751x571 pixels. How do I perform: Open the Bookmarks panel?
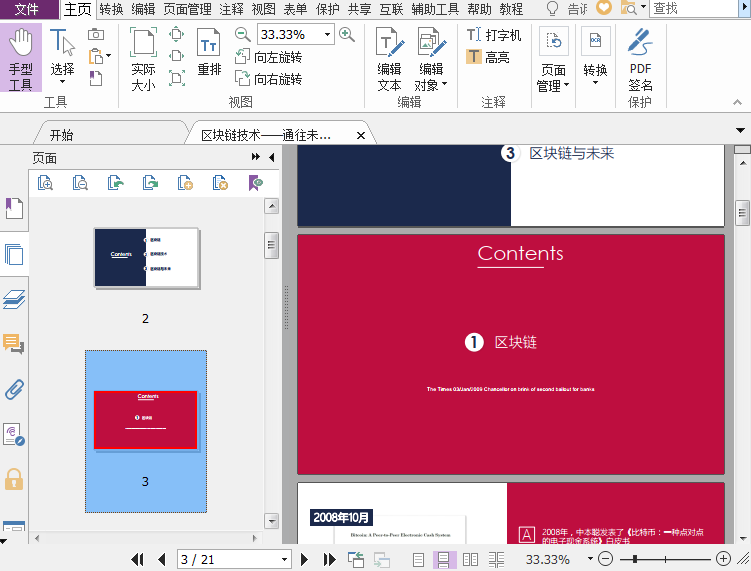click(14, 208)
